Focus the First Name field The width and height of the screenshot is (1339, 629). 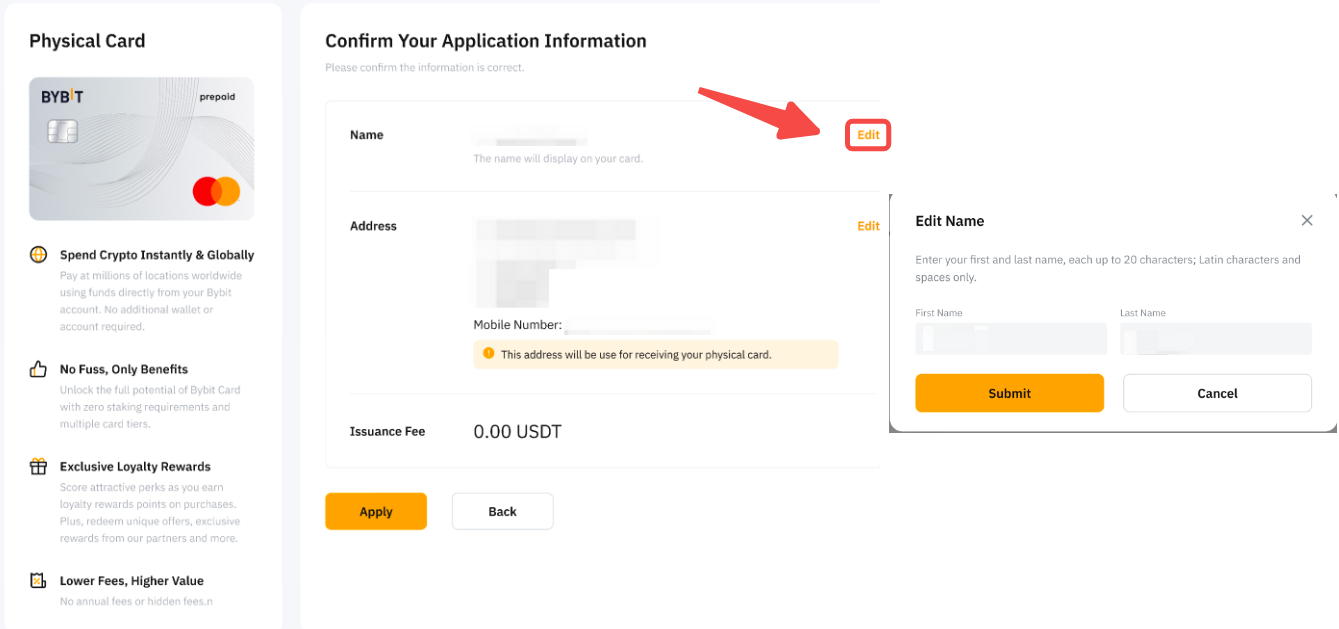(x=1011, y=339)
